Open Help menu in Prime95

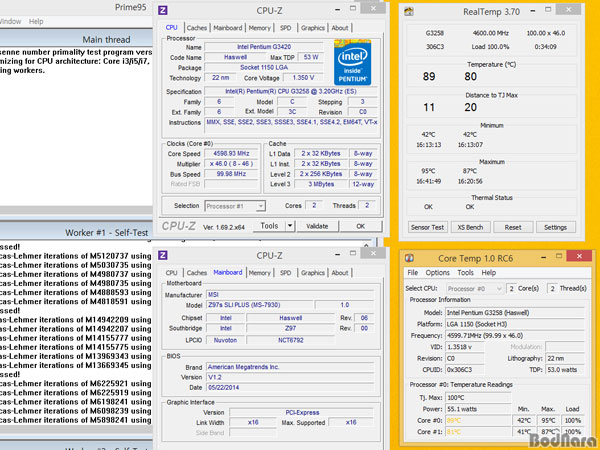(36, 21)
